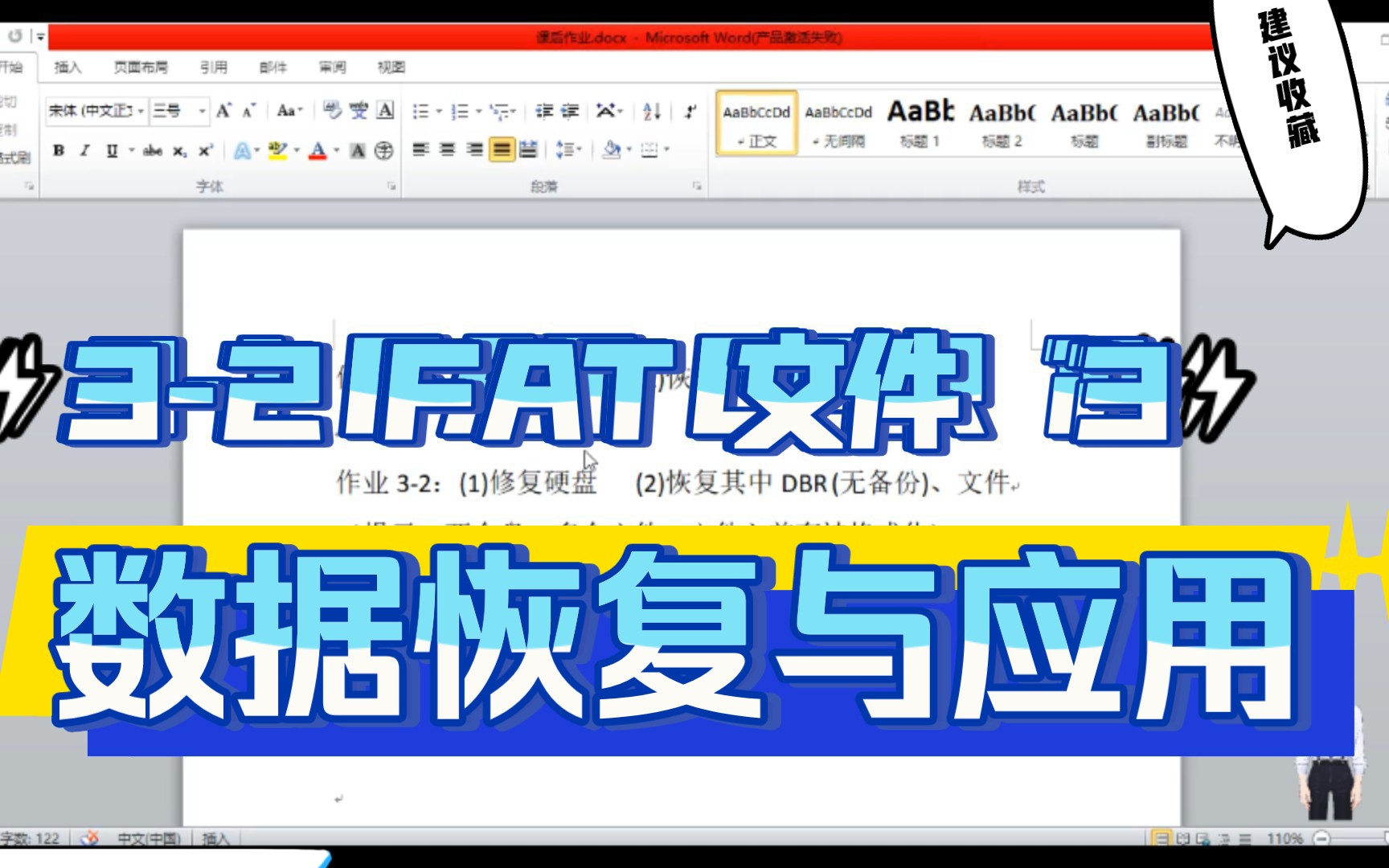Screen dimensions: 1389x868
Task: Toggle underline formatting
Action: click(112, 150)
